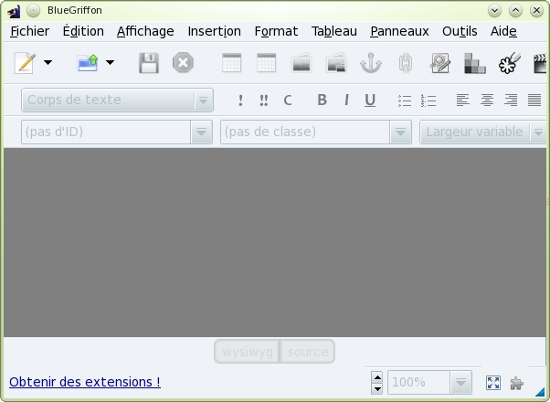Click the stop loading X icon
The width and height of the screenshot is (550, 402).
[x=183, y=63]
